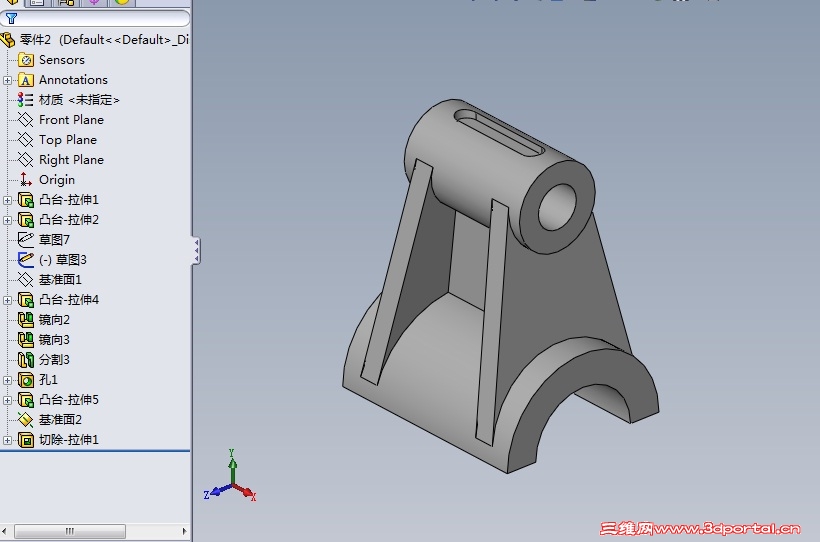Select the Top Plane label

tap(67, 140)
